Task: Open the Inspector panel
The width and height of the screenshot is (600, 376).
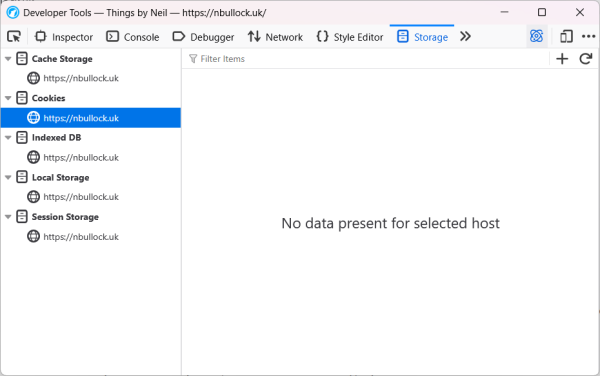Action: 64,37
